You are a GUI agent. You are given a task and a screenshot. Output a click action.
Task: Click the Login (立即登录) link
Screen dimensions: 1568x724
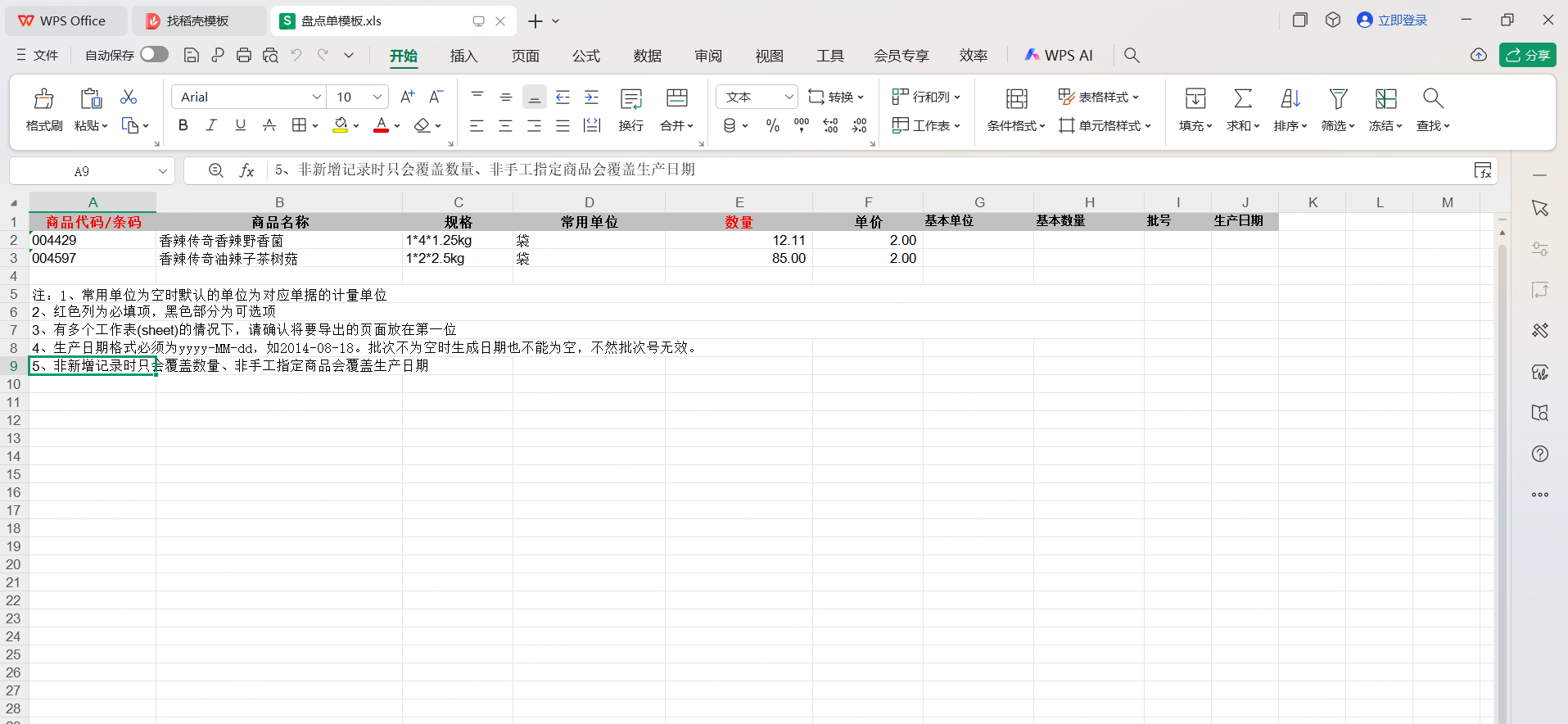pos(1392,20)
